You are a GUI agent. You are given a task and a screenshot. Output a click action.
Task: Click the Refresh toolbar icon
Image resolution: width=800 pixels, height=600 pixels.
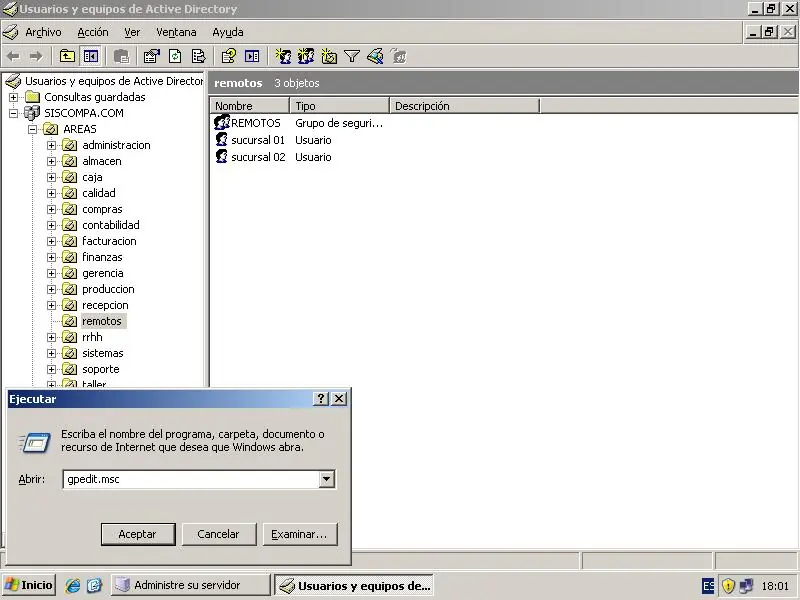pos(175,56)
